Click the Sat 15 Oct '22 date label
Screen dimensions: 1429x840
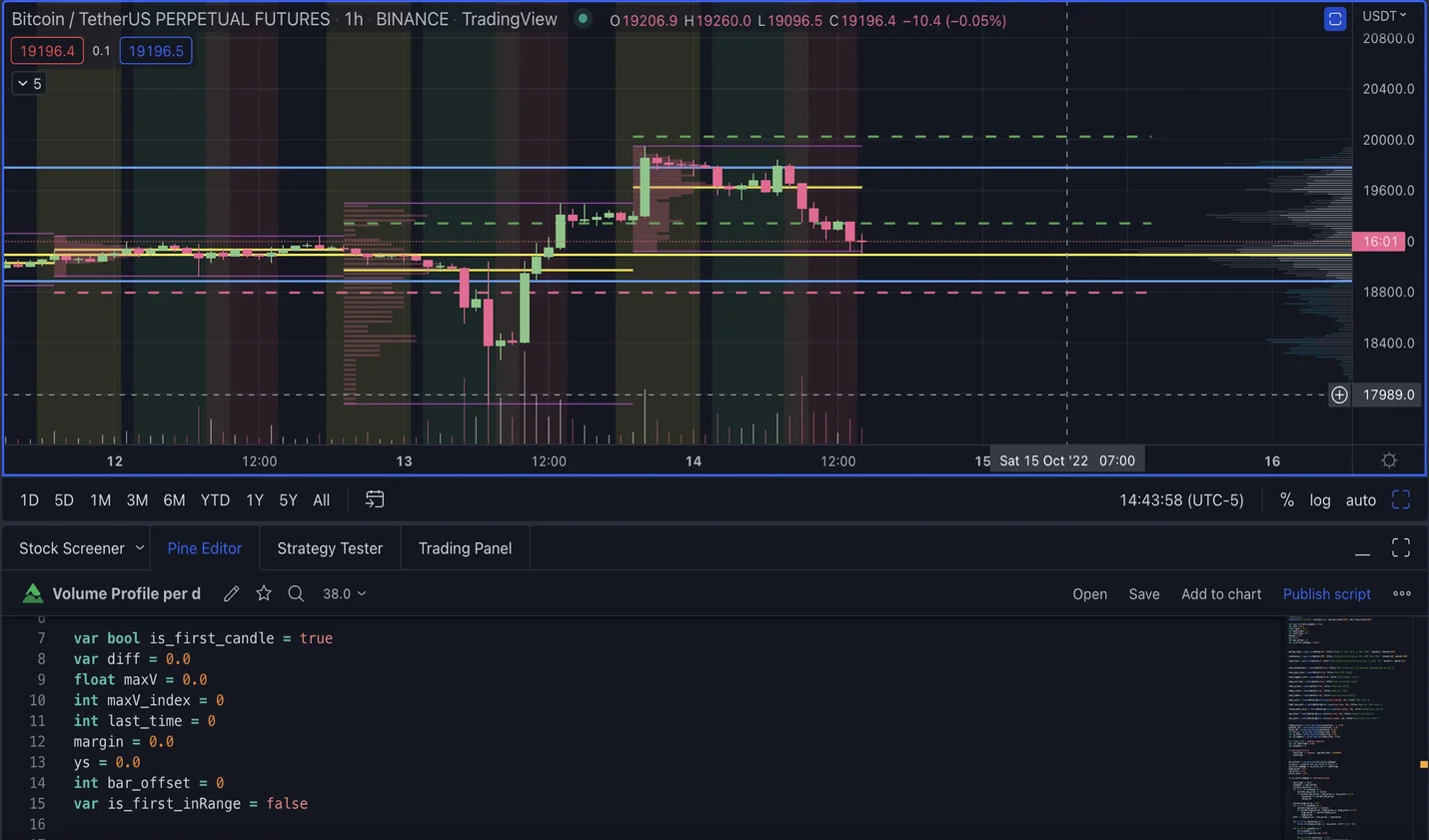(1067, 460)
